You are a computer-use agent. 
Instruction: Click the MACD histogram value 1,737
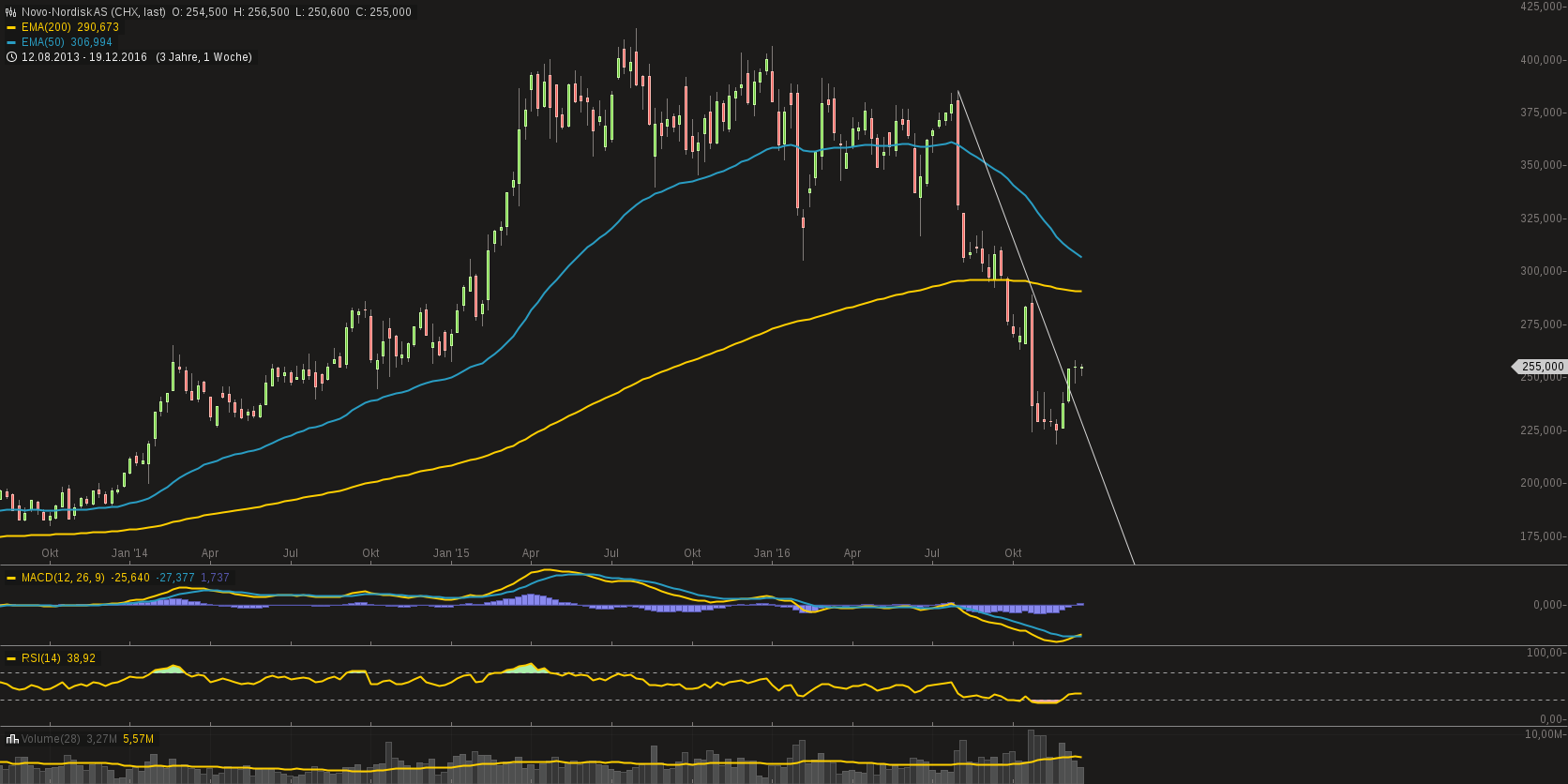click(x=215, y=579)
